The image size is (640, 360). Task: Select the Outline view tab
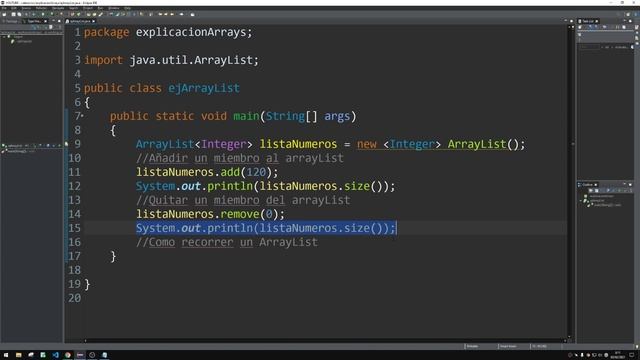click(x=586, y=185)
